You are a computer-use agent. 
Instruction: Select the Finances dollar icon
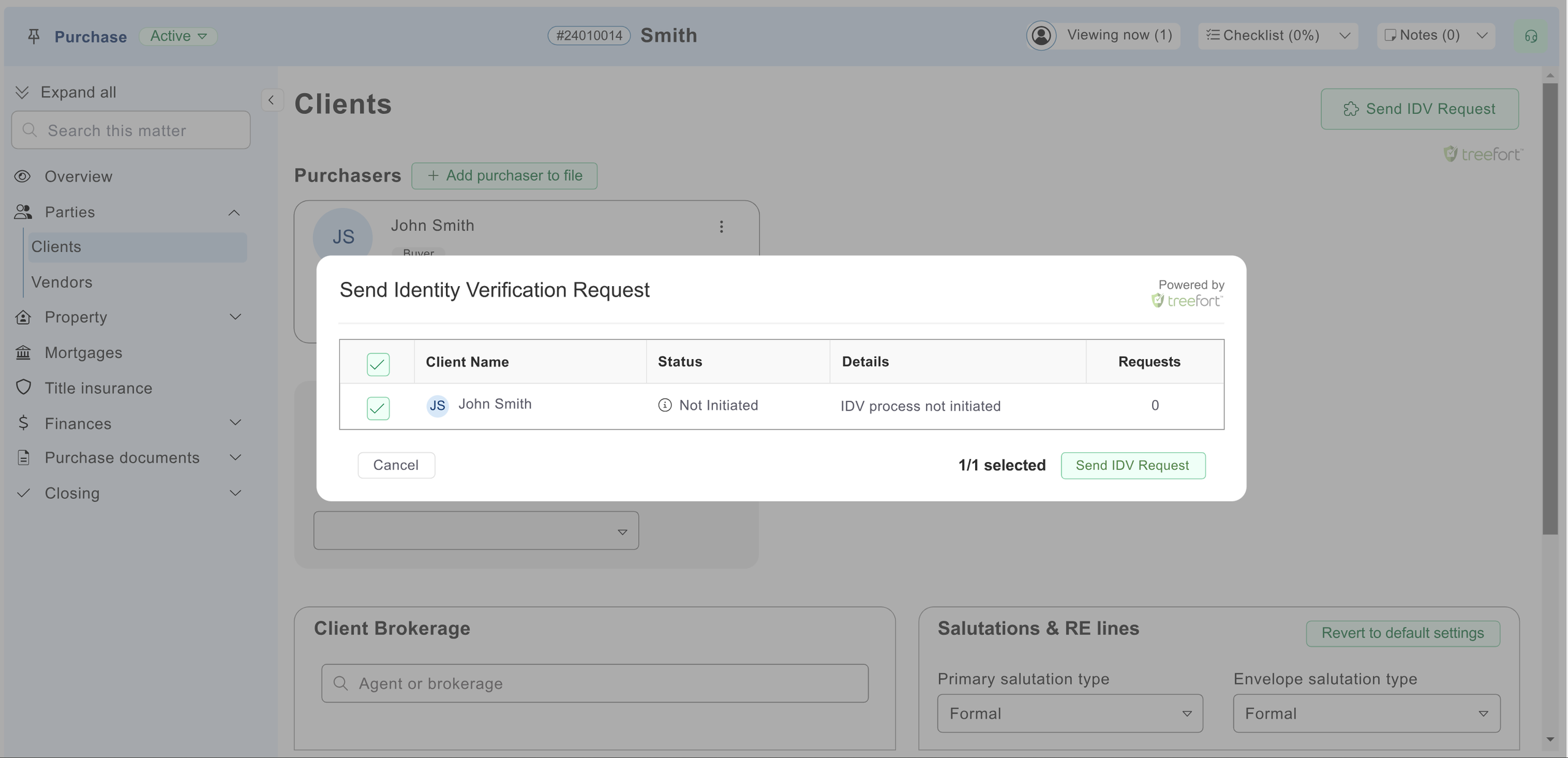click(x=23, y=423)
